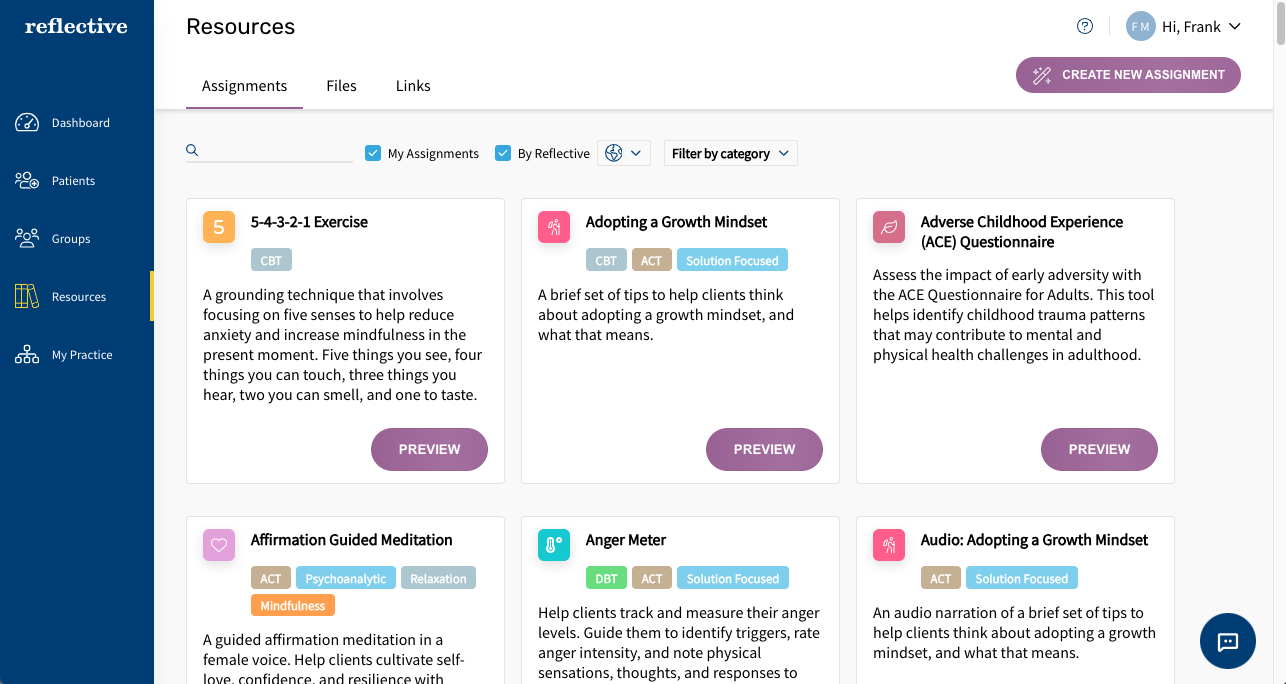This screenshot has width=1286, height=684.
Task: Expand the Hi, Frank user menu
Action: [1184, 27]
